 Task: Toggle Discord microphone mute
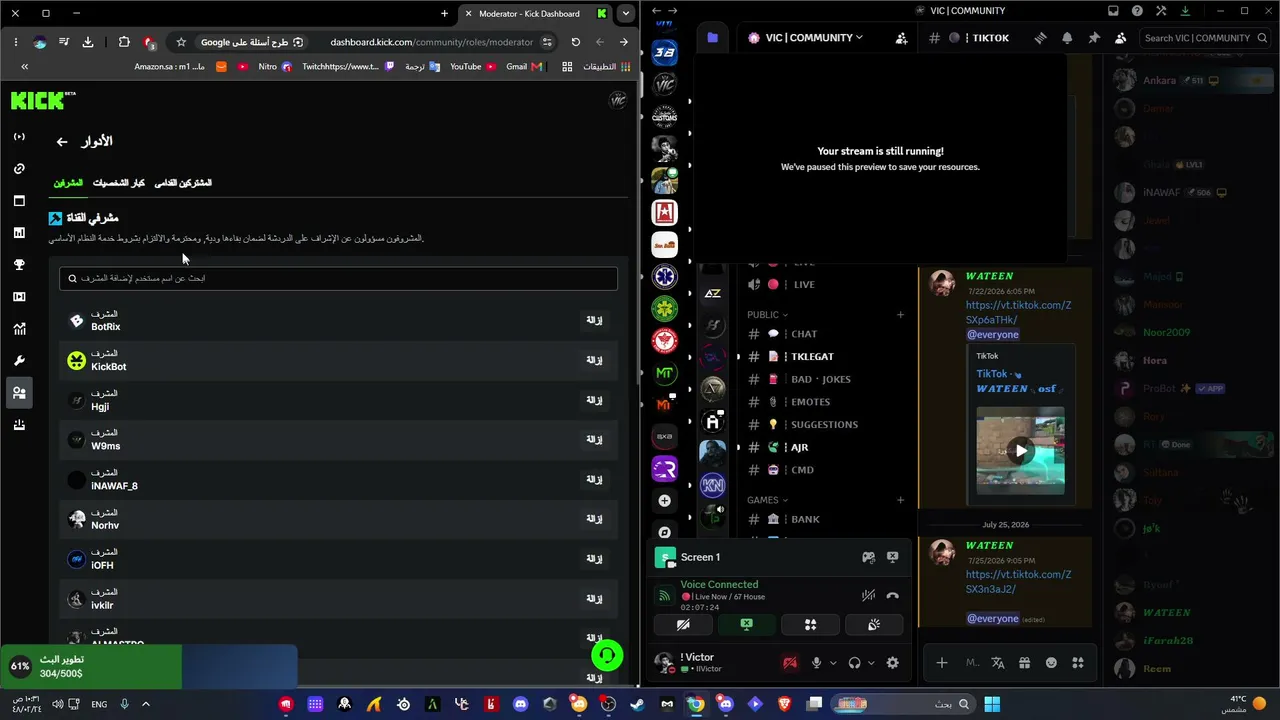coord(816,663)
